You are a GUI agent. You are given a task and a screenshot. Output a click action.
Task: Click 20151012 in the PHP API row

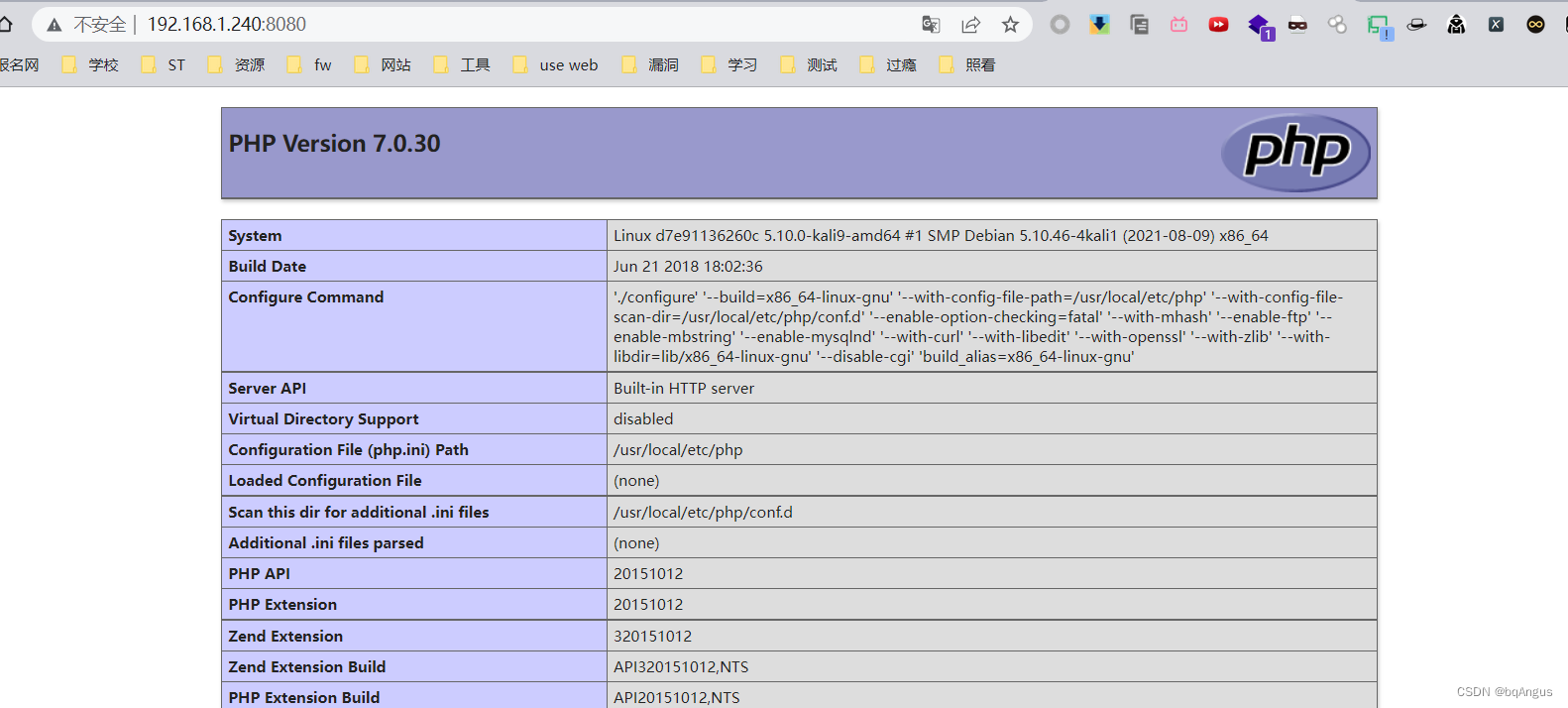click(648, 574)
